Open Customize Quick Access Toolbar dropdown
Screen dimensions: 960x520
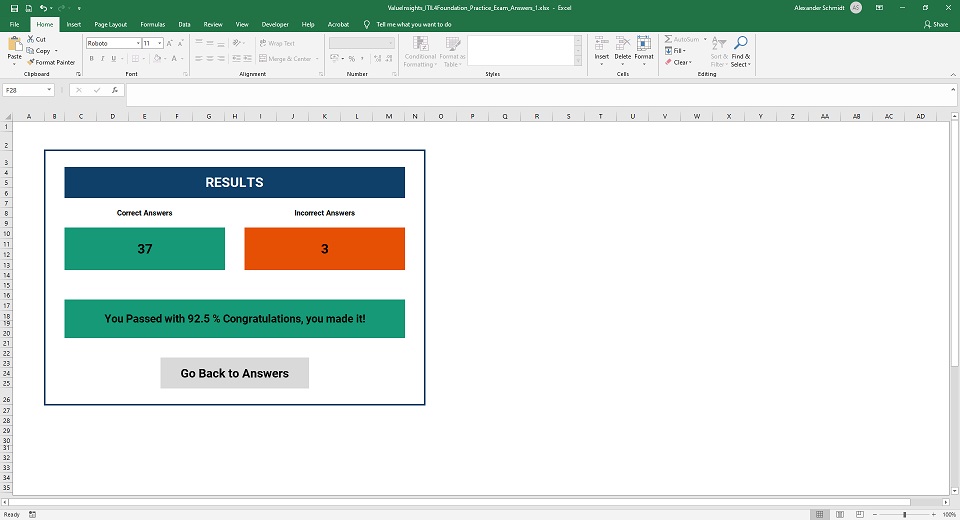click(x=79, y=9)
